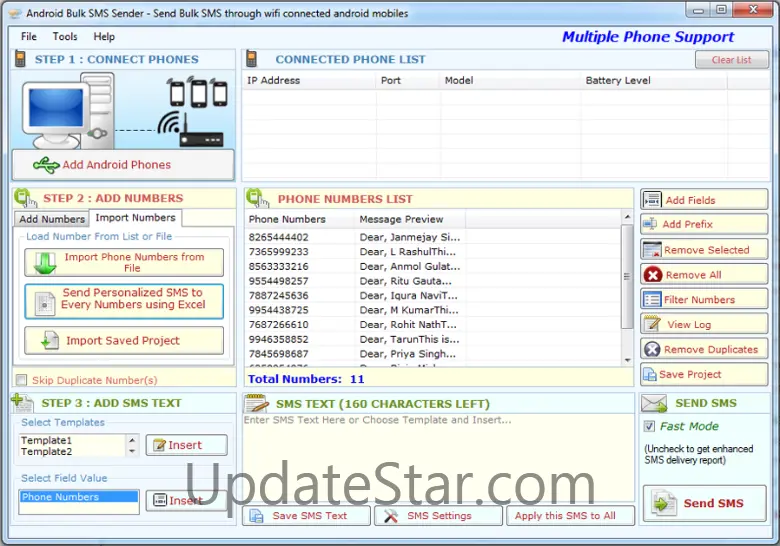Image resolution: width=780 pixels, height=546 pixels.
Task: Click the Import Saved Project file icon
Action: pyautogui.click(x=49, y=340)
